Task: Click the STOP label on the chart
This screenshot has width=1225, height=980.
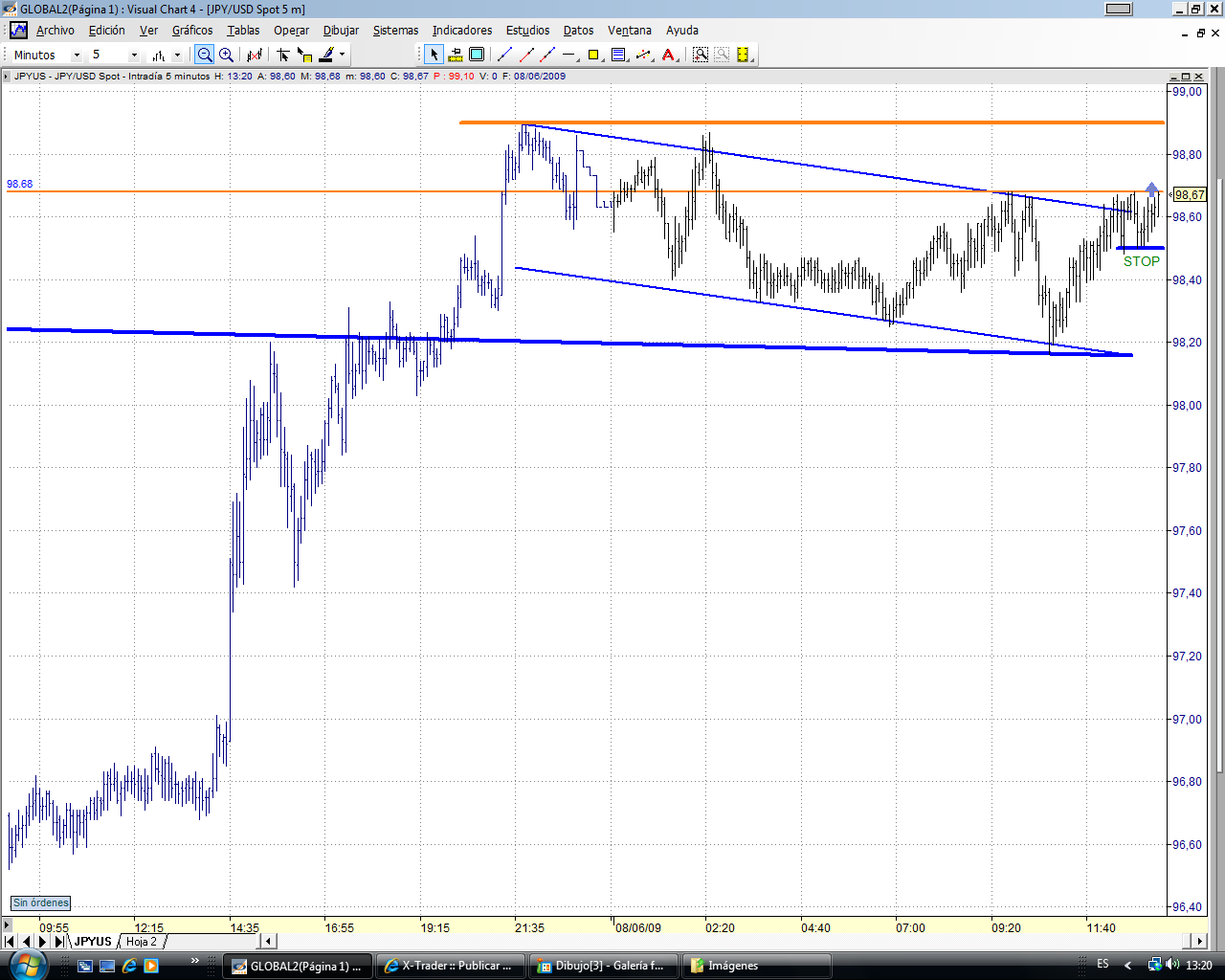Action: click(x=1142, y=261)
